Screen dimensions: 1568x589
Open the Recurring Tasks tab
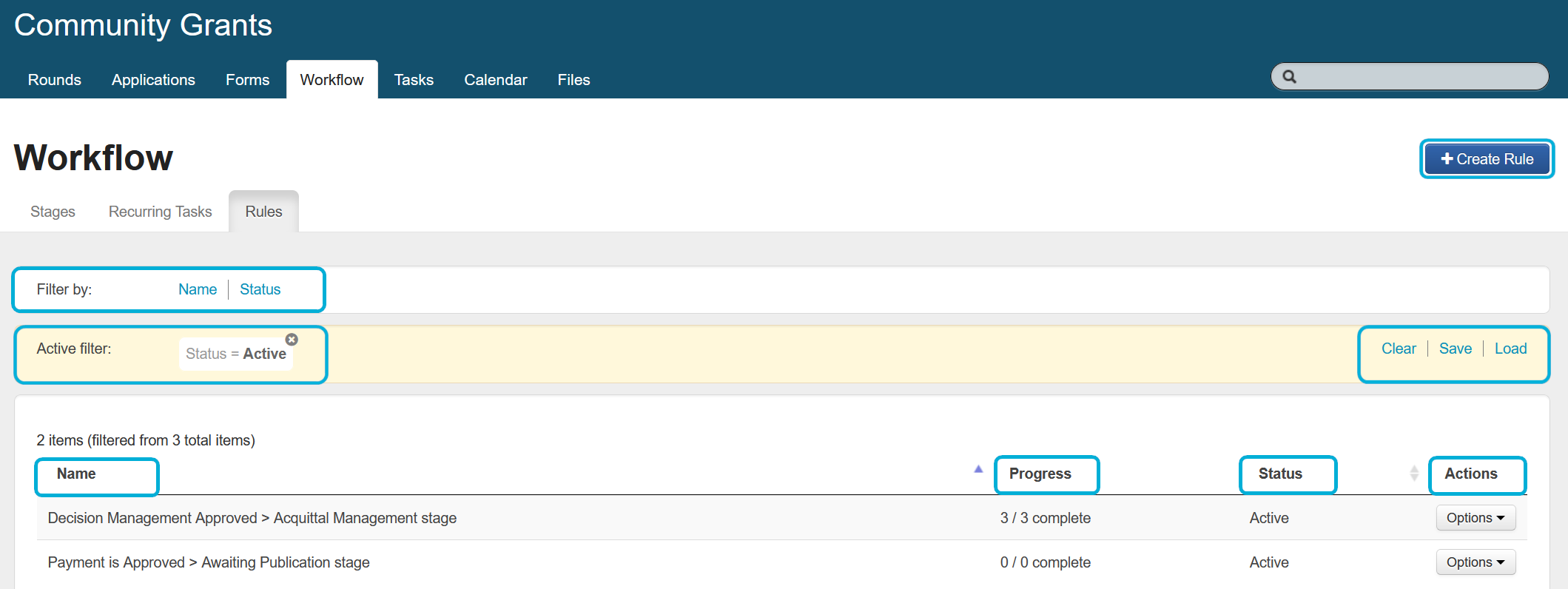(x=160, y=212)
